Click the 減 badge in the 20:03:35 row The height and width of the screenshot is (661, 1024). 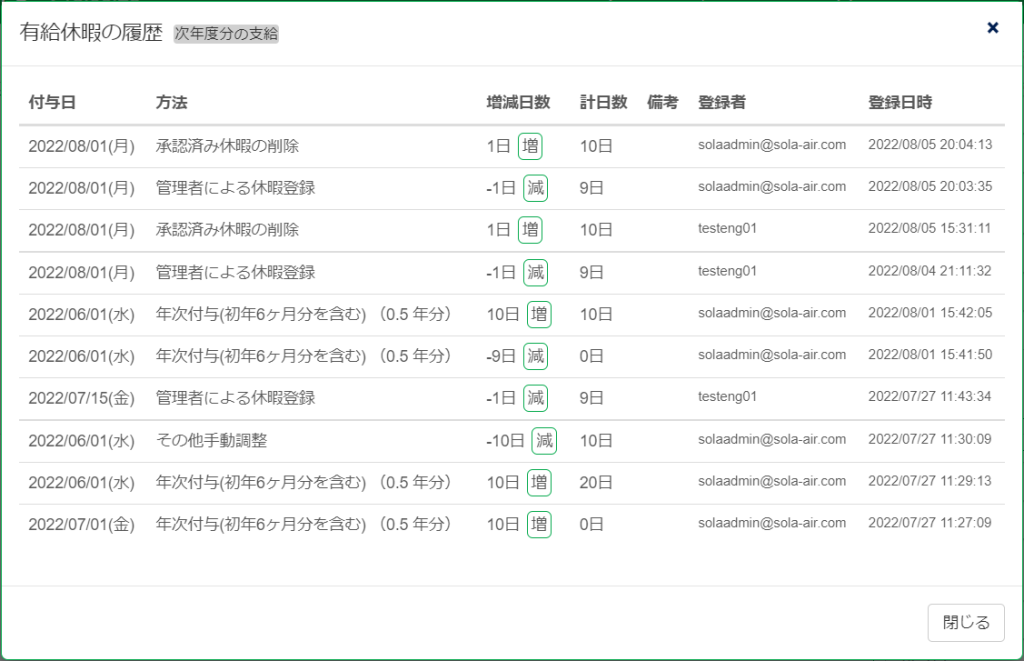535,188
